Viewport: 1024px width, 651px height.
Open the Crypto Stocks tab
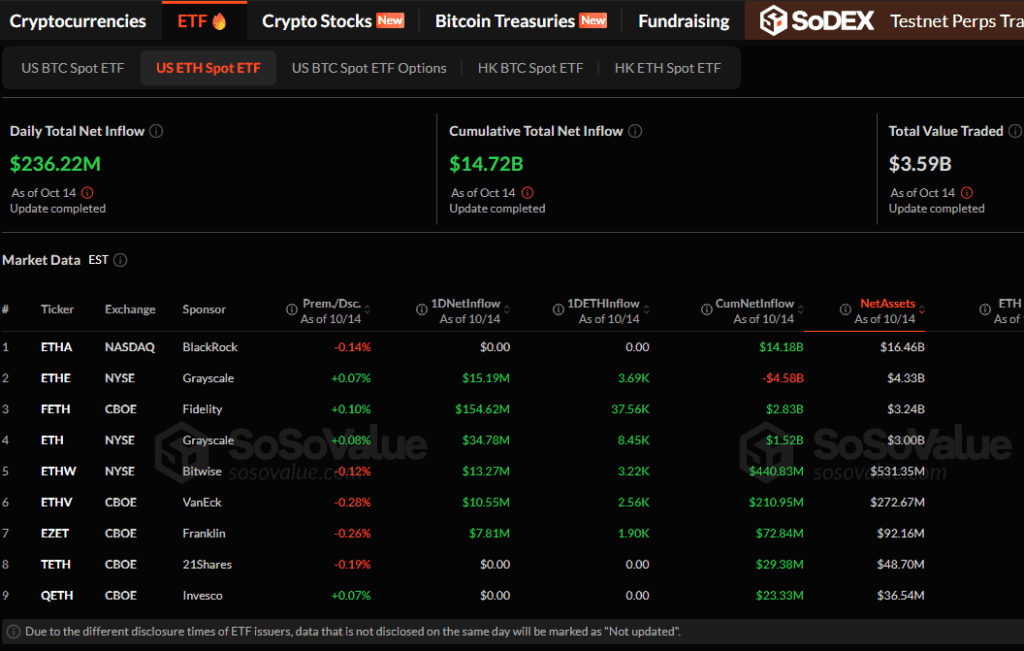click(x=332, y=21)
